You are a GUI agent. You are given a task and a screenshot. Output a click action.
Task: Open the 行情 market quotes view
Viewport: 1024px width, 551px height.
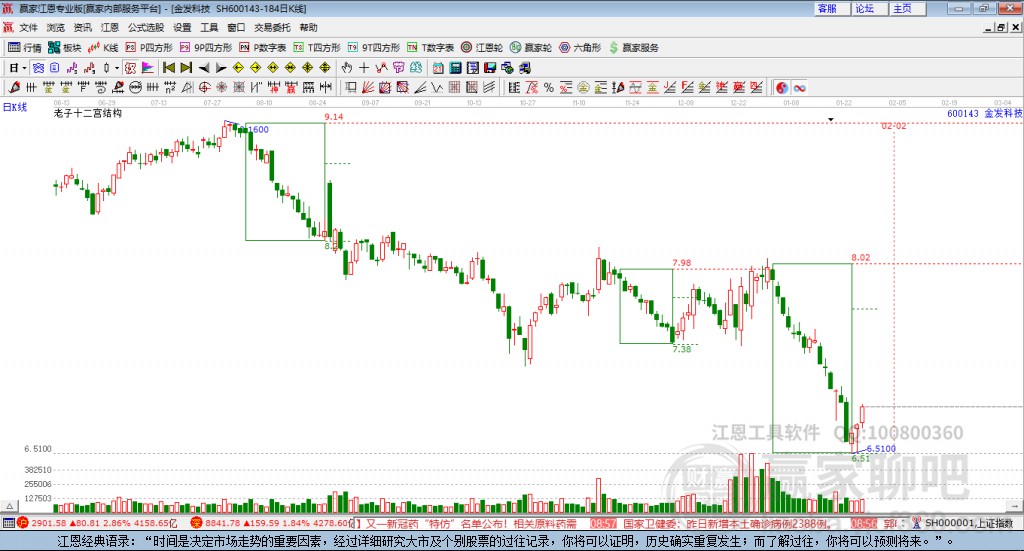point(24,48)
